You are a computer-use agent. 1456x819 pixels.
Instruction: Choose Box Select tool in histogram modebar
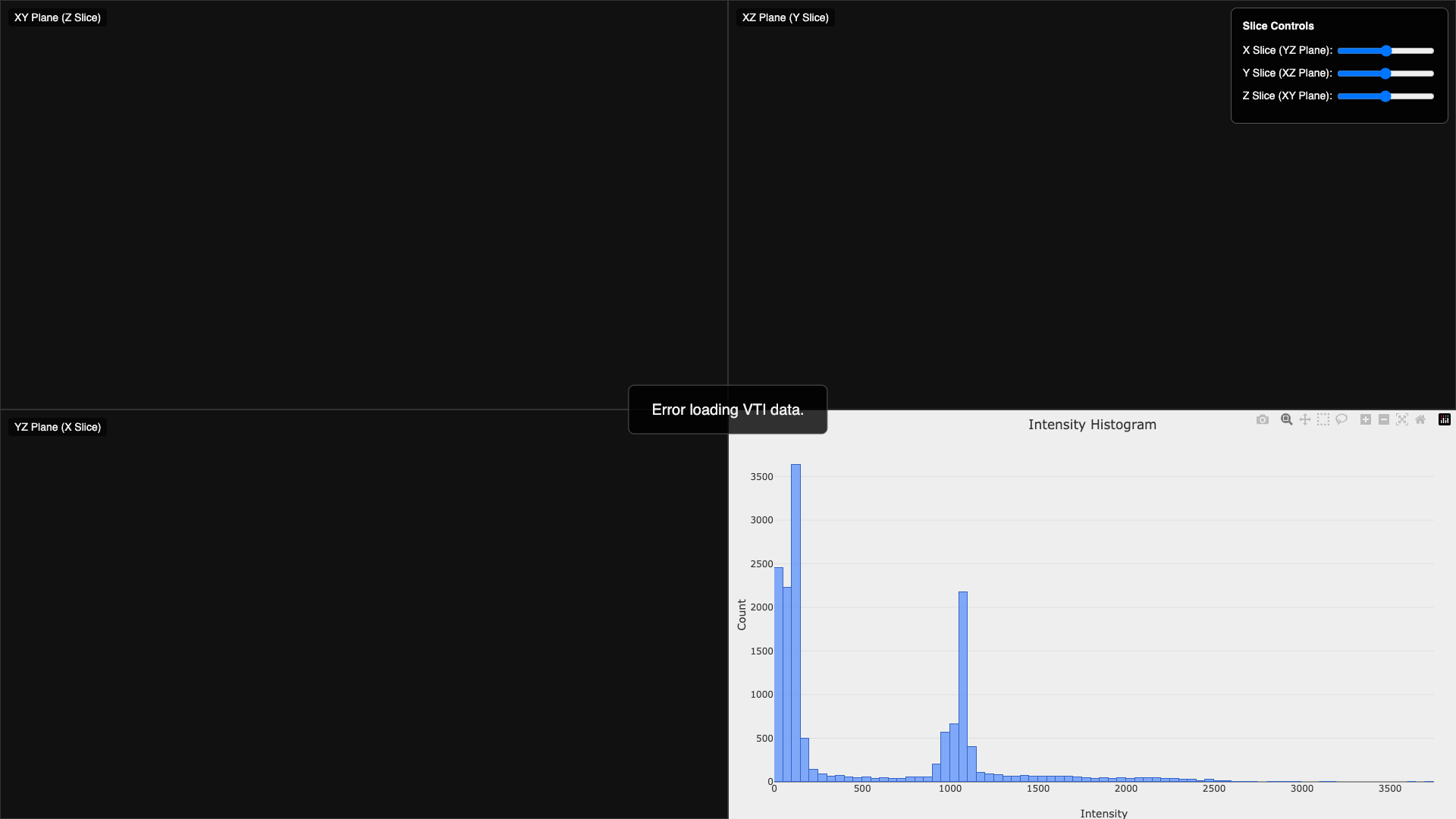(x=1323, y=419)
